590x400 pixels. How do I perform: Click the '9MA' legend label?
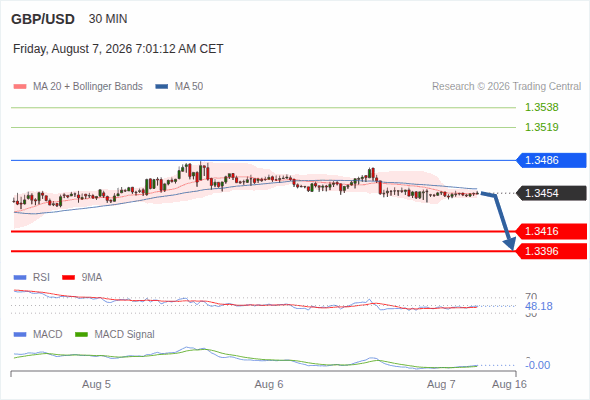[x=92, y=278]
